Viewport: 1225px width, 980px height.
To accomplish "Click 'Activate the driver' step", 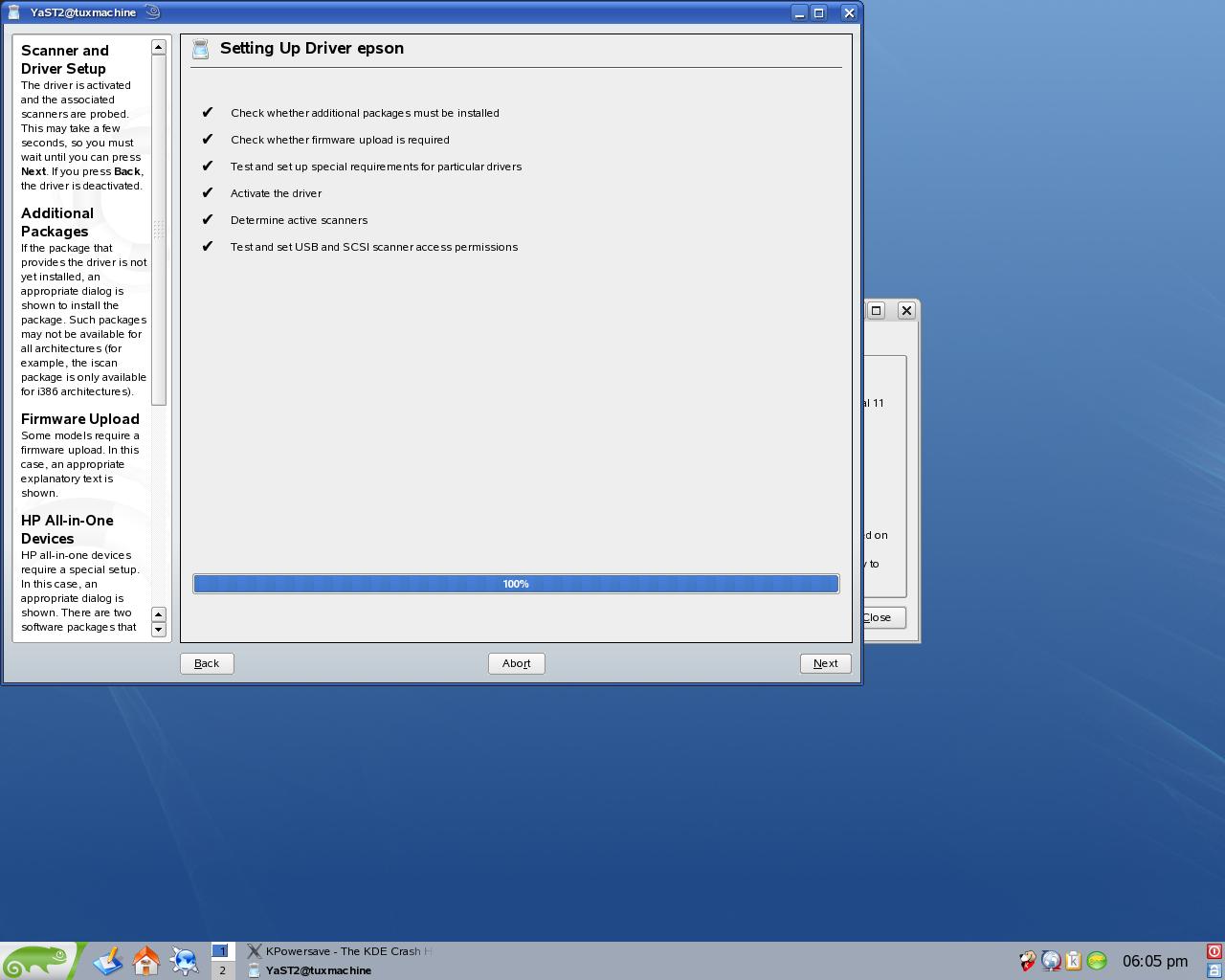I will [x=276, y=193].
